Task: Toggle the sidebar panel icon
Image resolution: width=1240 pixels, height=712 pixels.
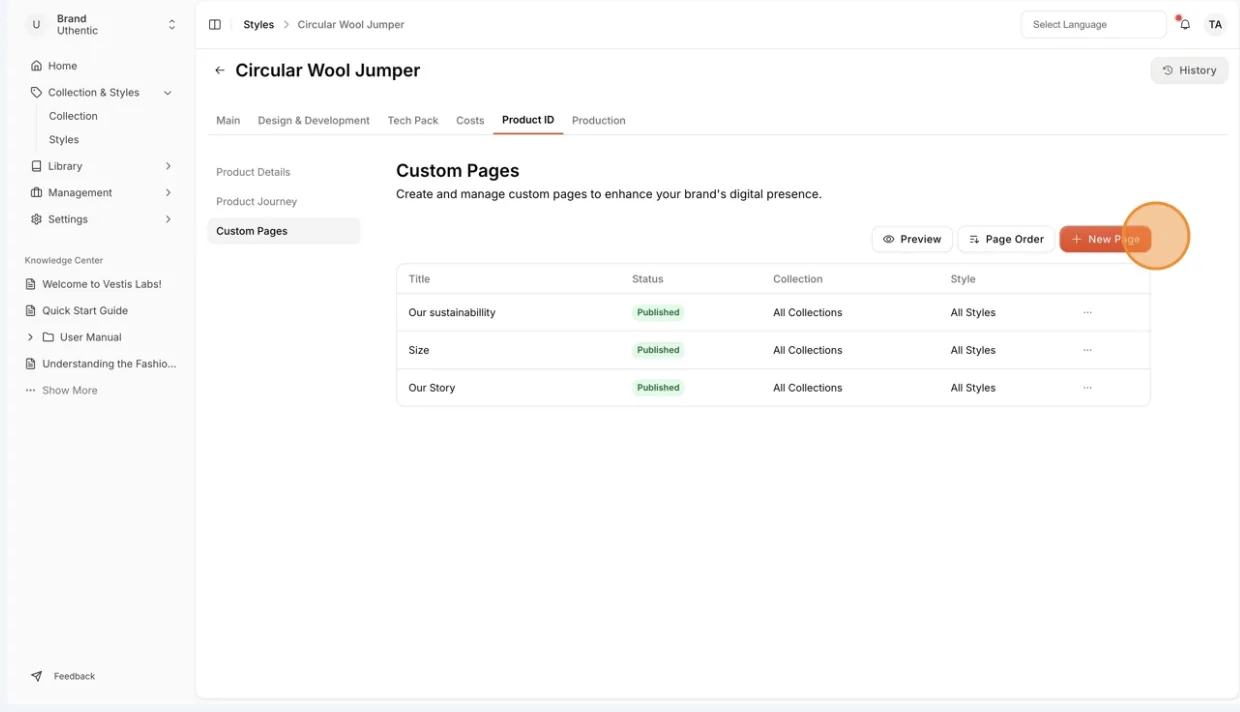Action: (x=215, y=25)
